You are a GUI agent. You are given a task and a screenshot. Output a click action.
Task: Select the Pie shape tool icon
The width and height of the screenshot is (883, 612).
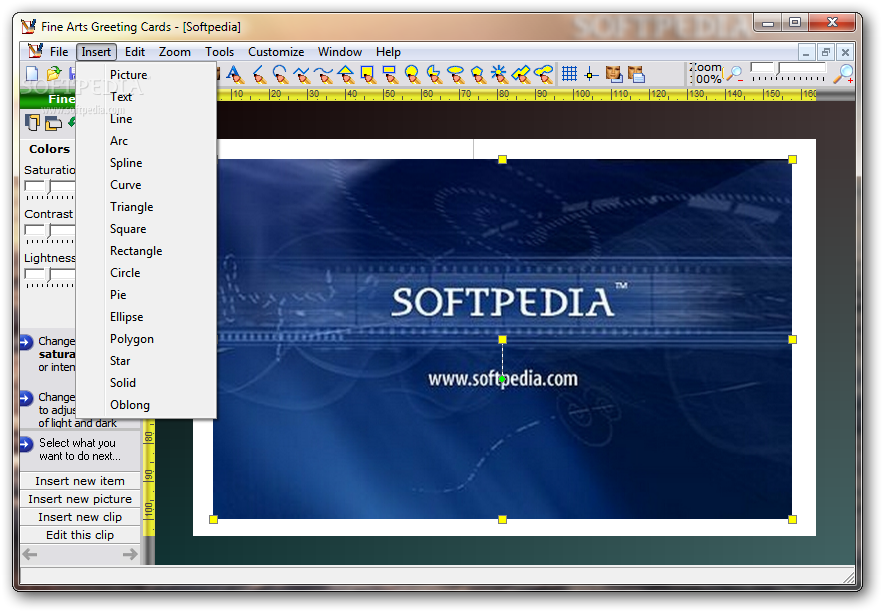tap(434, 74)
